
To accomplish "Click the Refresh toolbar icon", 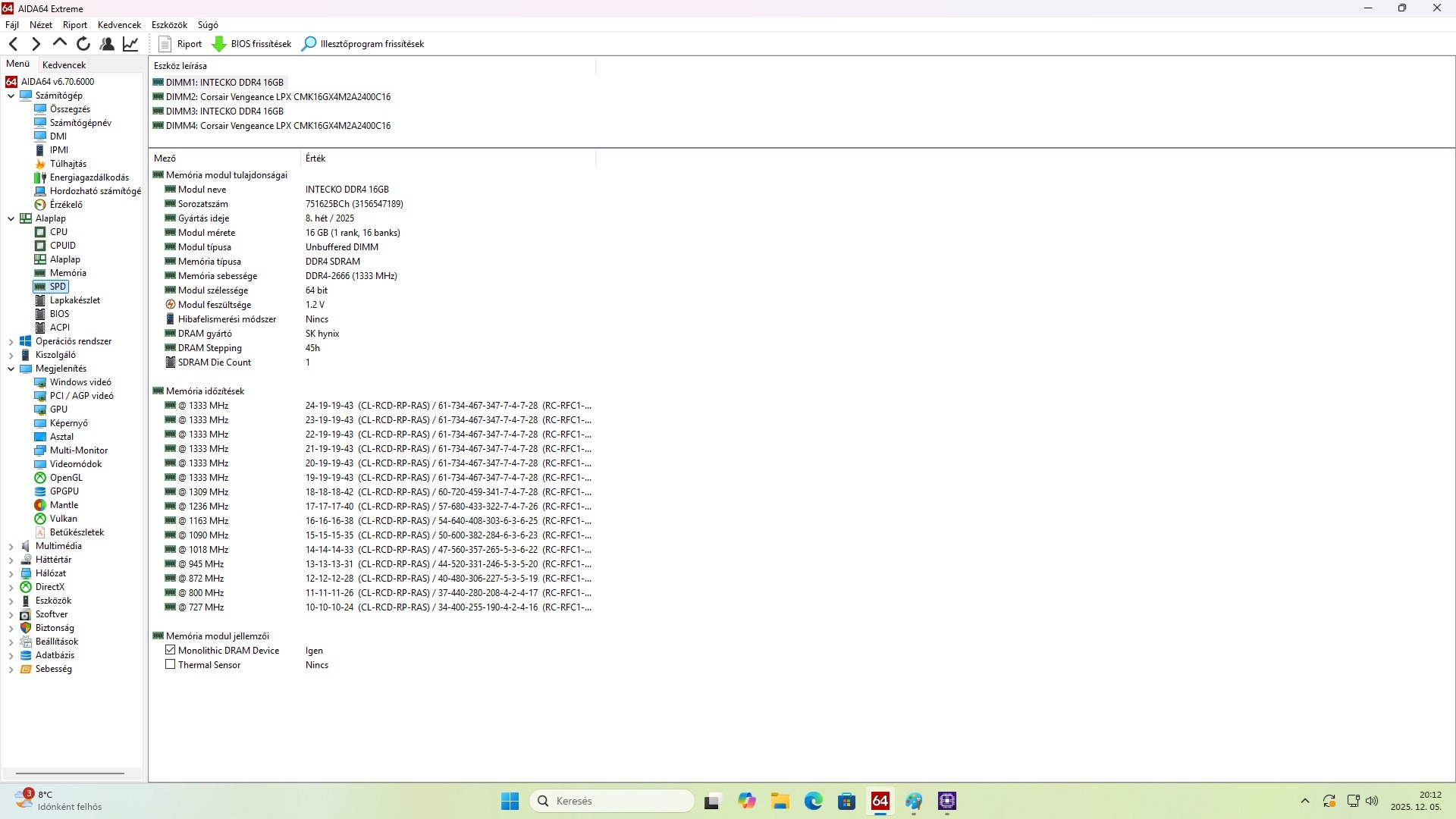I will pyautogui.click(x=83, y=44).
